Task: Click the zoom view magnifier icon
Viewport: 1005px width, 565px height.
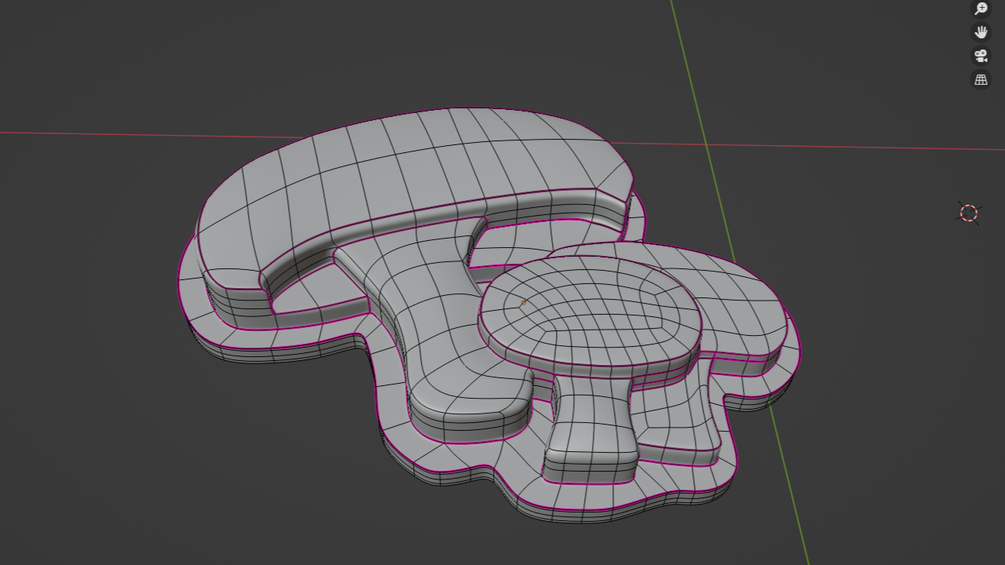Action: [x=981, y=8]
